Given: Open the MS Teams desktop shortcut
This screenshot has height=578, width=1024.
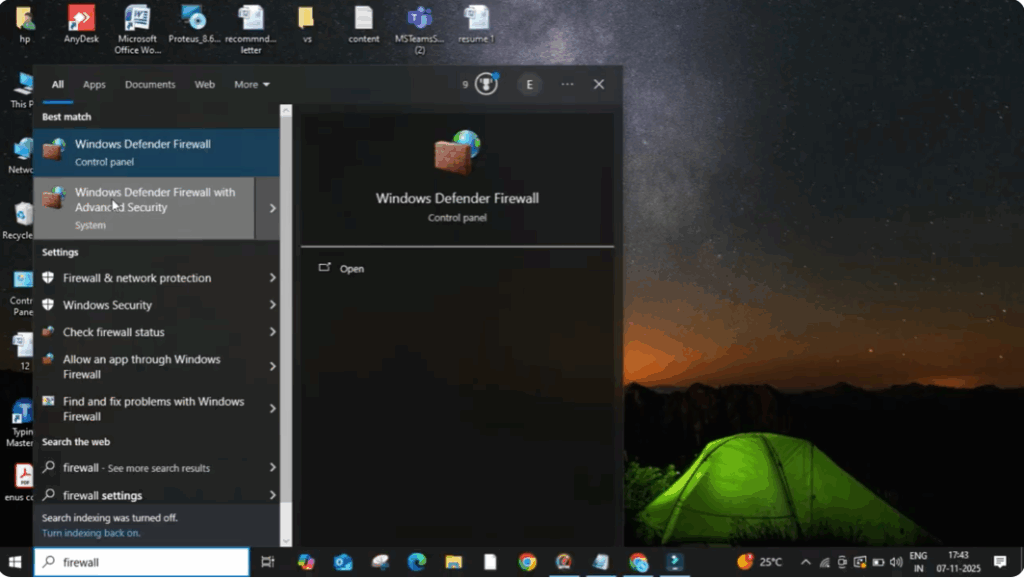Looking at the screenshot, I should [x=419, y=22].
